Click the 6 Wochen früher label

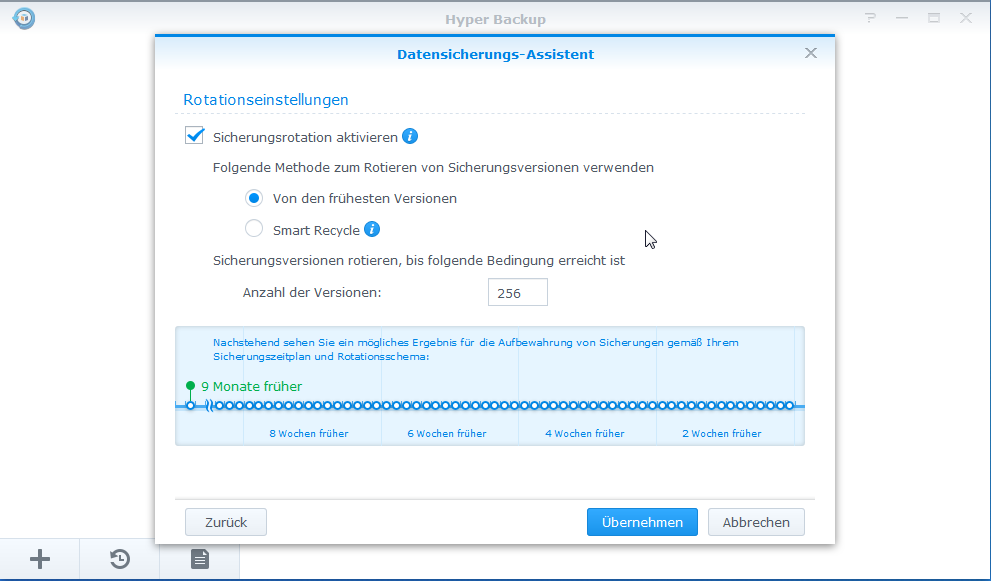click(x=447, y=434)
